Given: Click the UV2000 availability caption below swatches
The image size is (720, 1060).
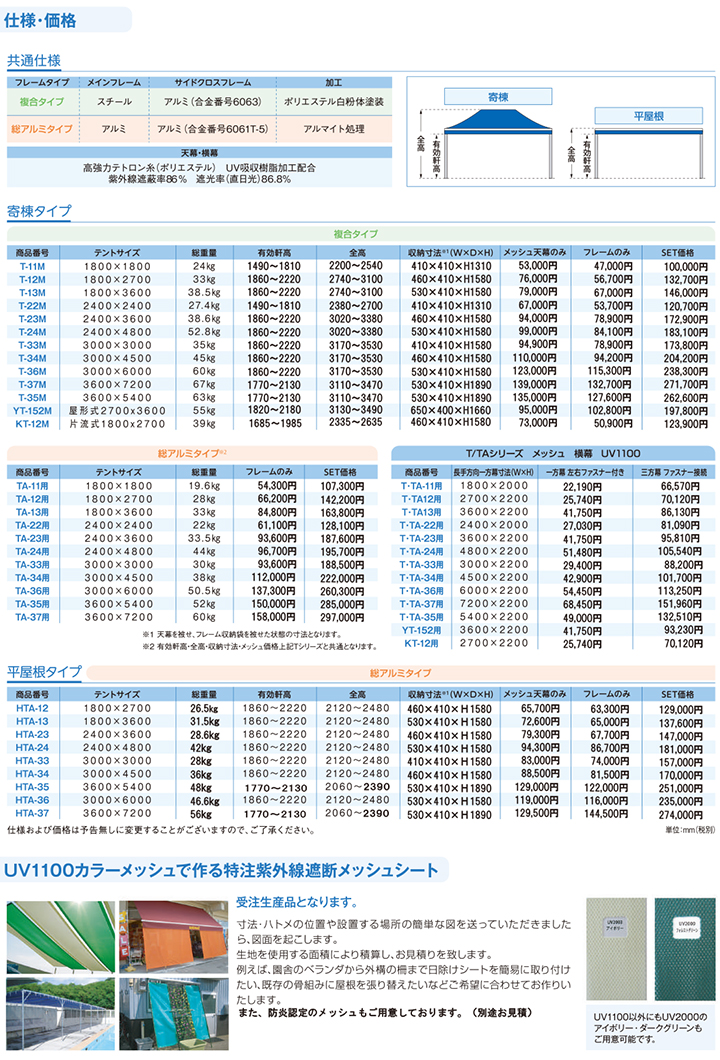Looking at the screenshot, I should click(x=650, y=1028).
